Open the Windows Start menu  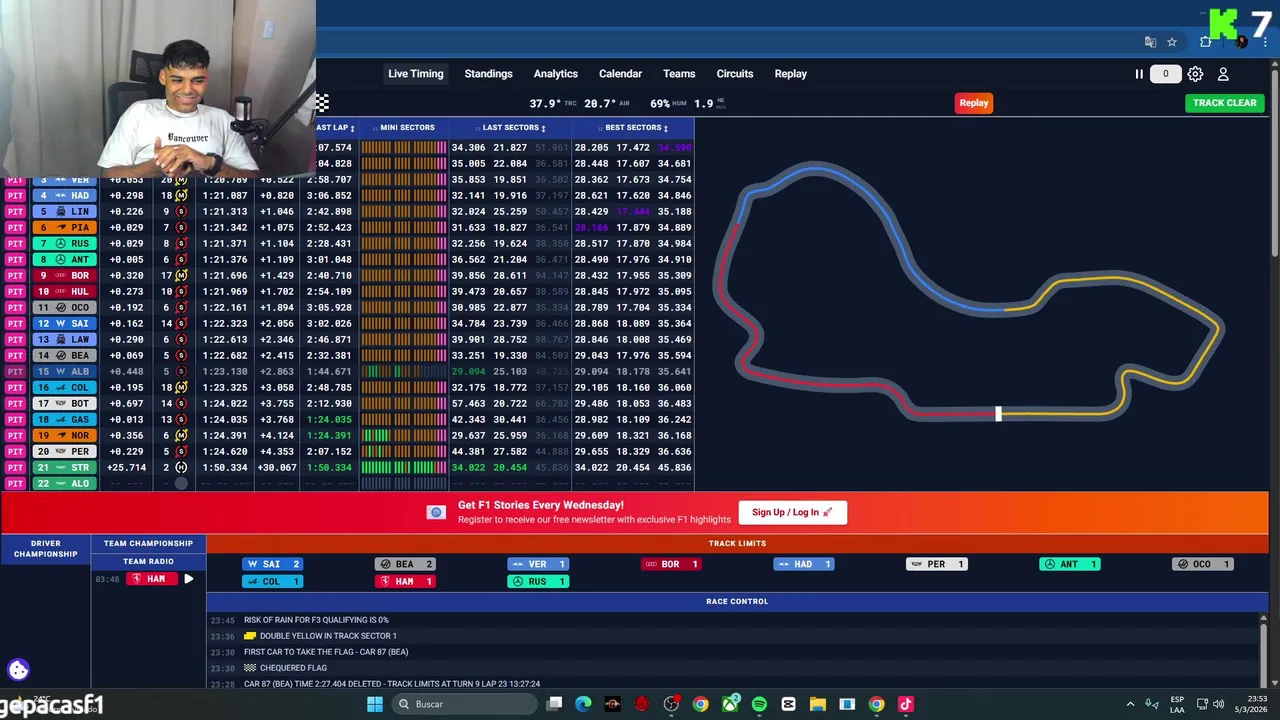click(x=374, y=704)
